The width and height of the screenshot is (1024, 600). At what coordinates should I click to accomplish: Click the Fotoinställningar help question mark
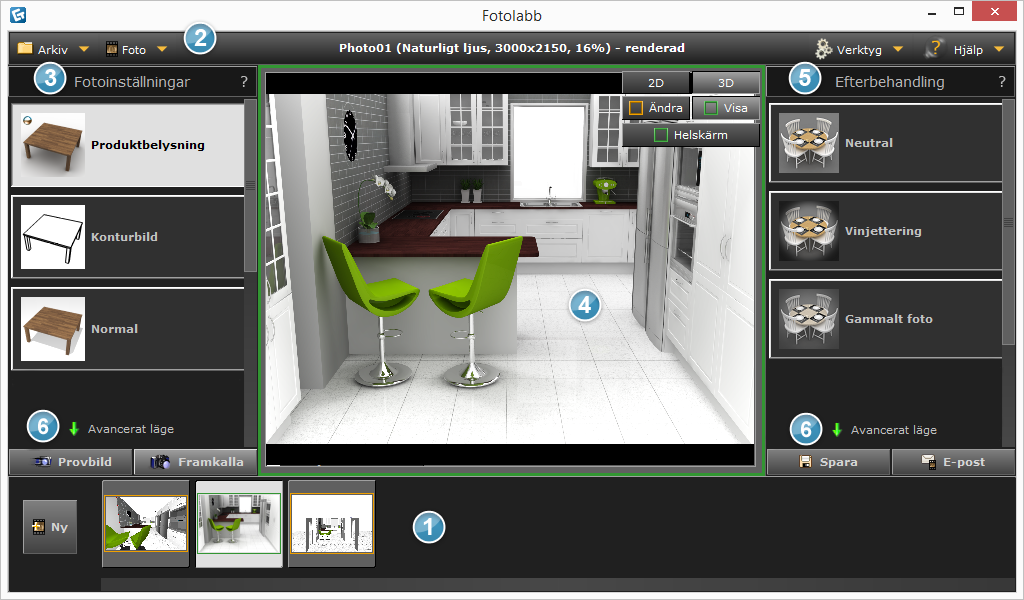[x=244, y=82]
